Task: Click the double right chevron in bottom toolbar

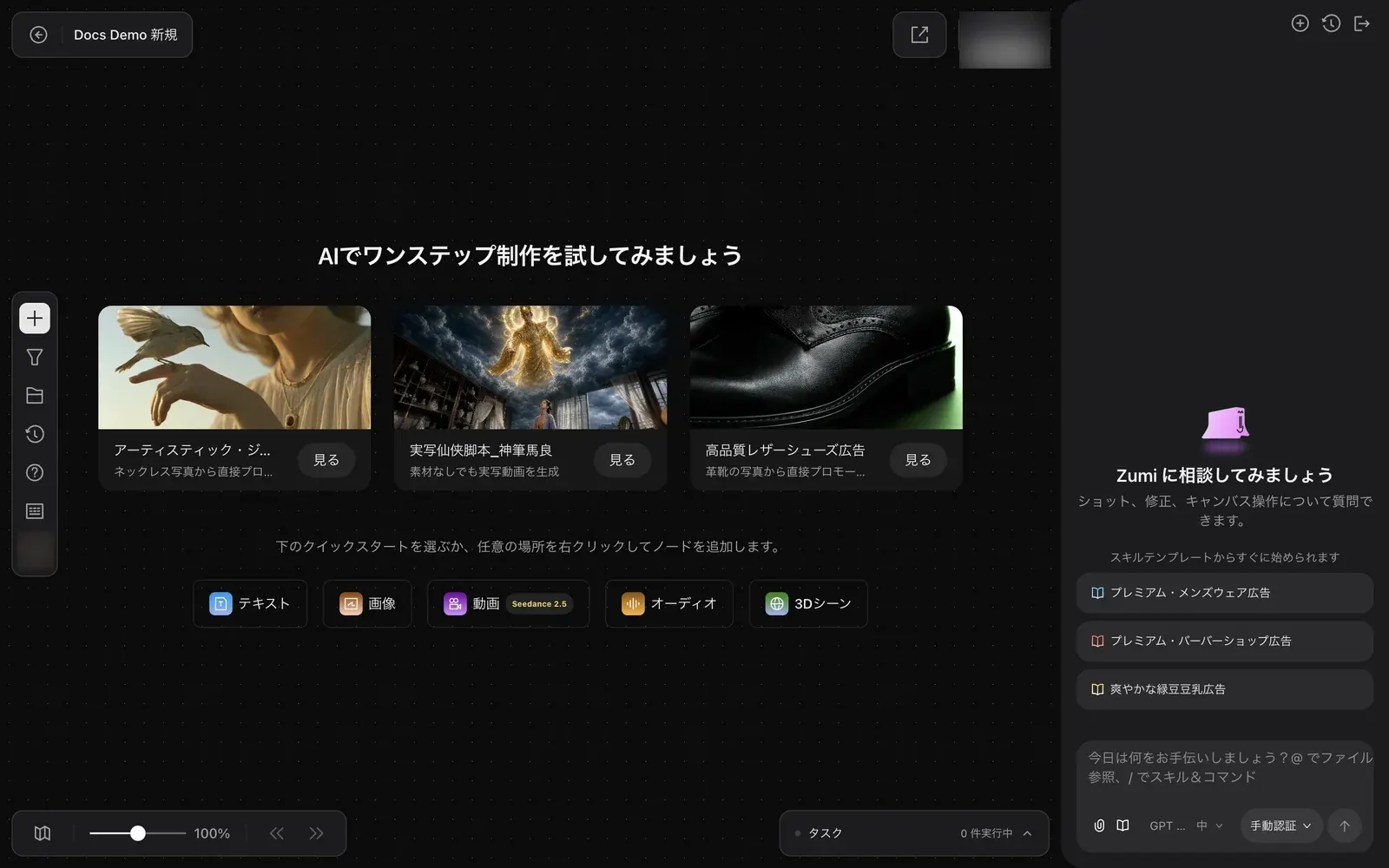Action: pyautogui.click(x=317, y=833)
